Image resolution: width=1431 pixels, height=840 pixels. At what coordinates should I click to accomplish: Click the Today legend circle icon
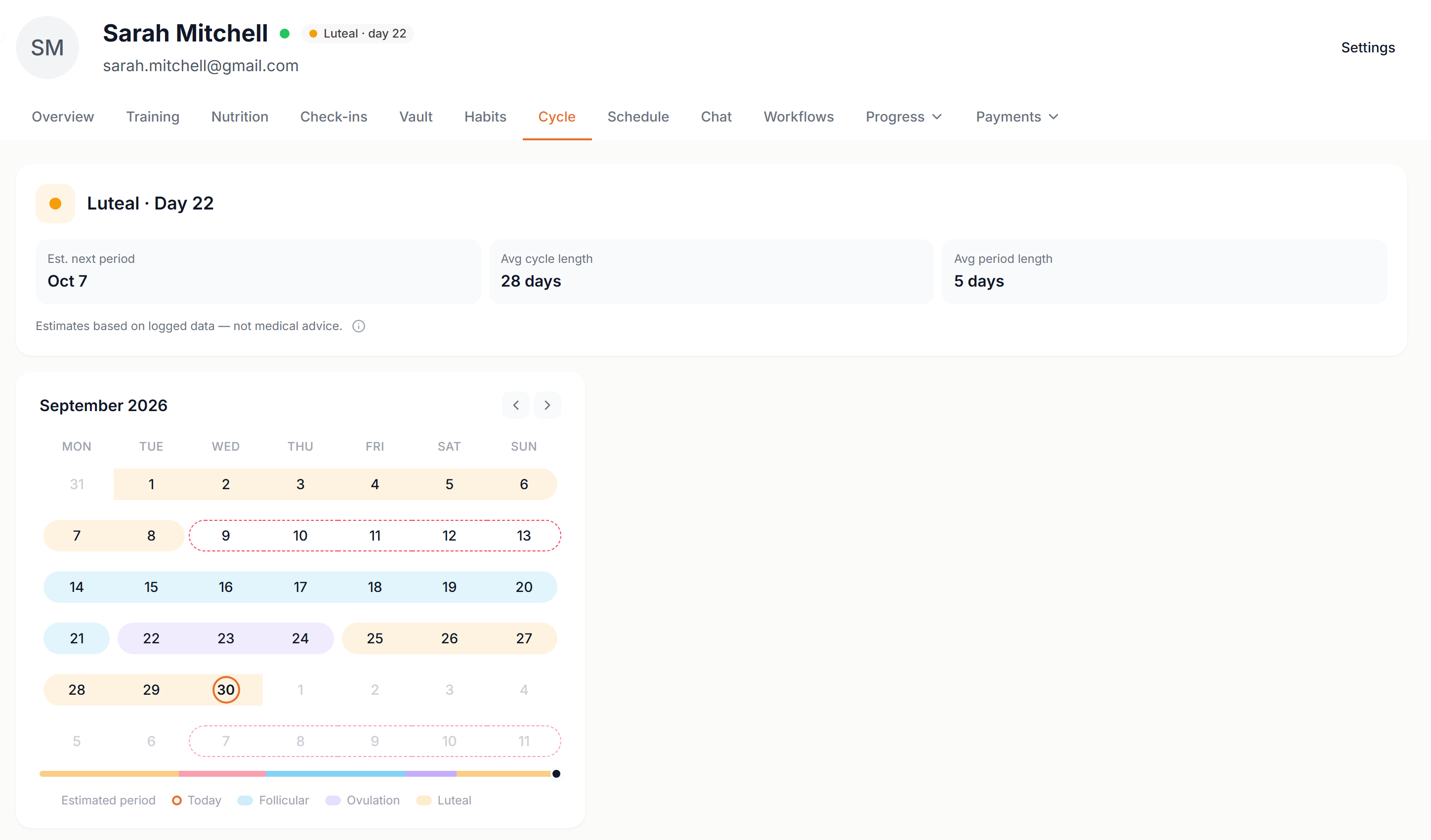click(x=176, y=800)
